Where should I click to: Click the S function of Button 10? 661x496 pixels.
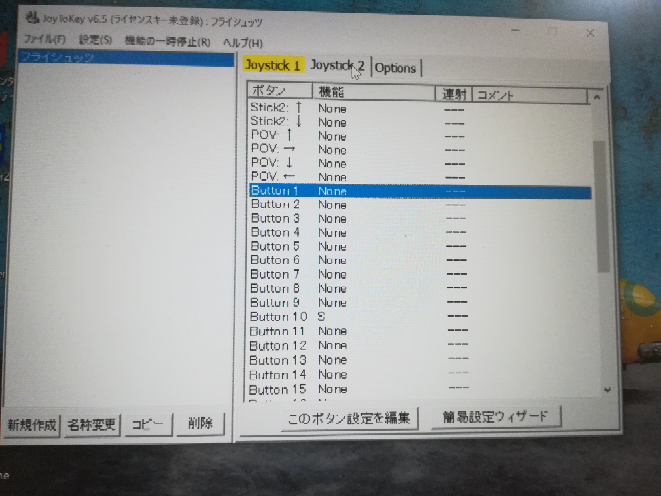point(322,316)
